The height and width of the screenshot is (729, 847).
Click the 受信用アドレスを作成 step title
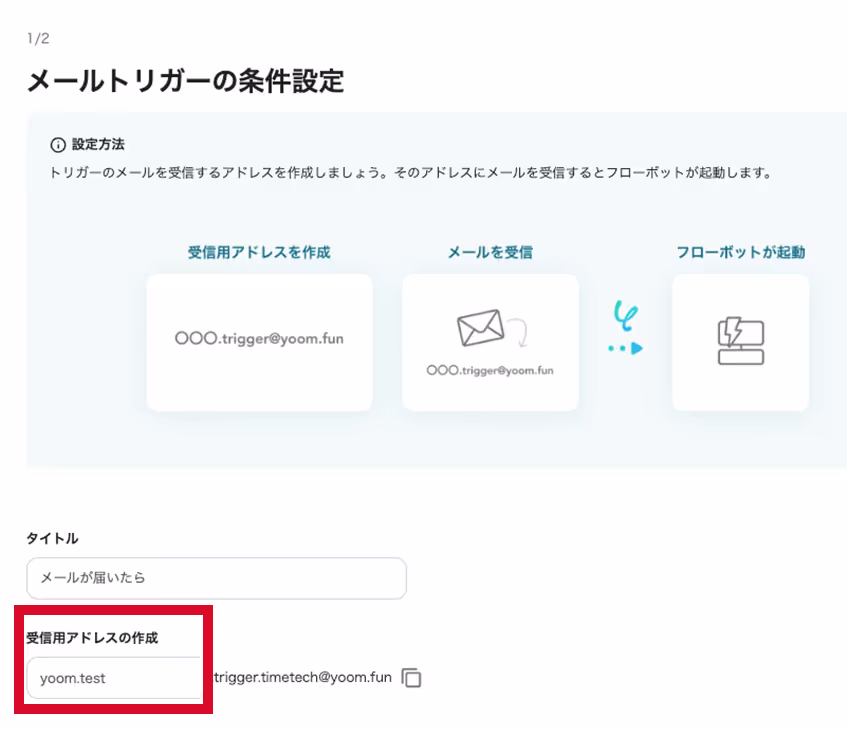pyautogui.click(x=259, y=252)
